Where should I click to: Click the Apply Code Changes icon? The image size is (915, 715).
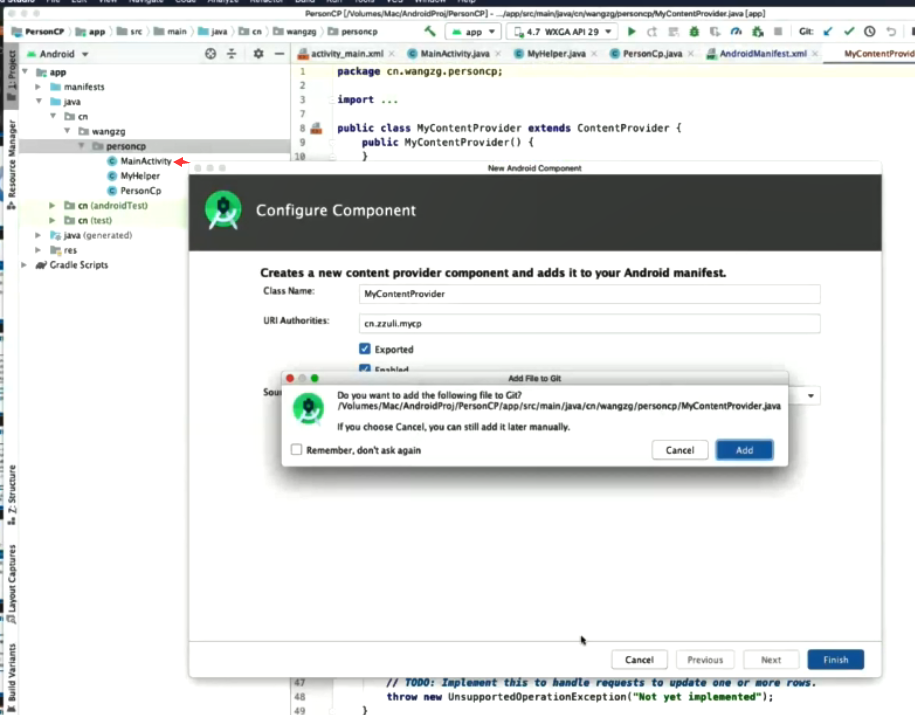coord(673,32)
